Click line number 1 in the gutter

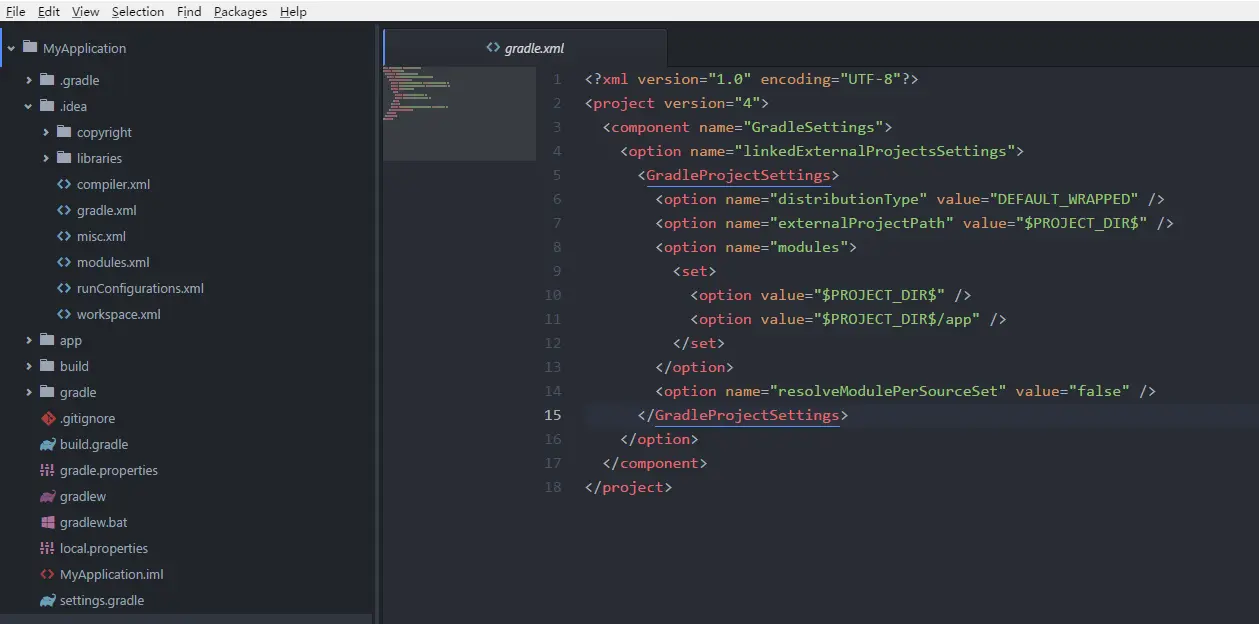557,79
